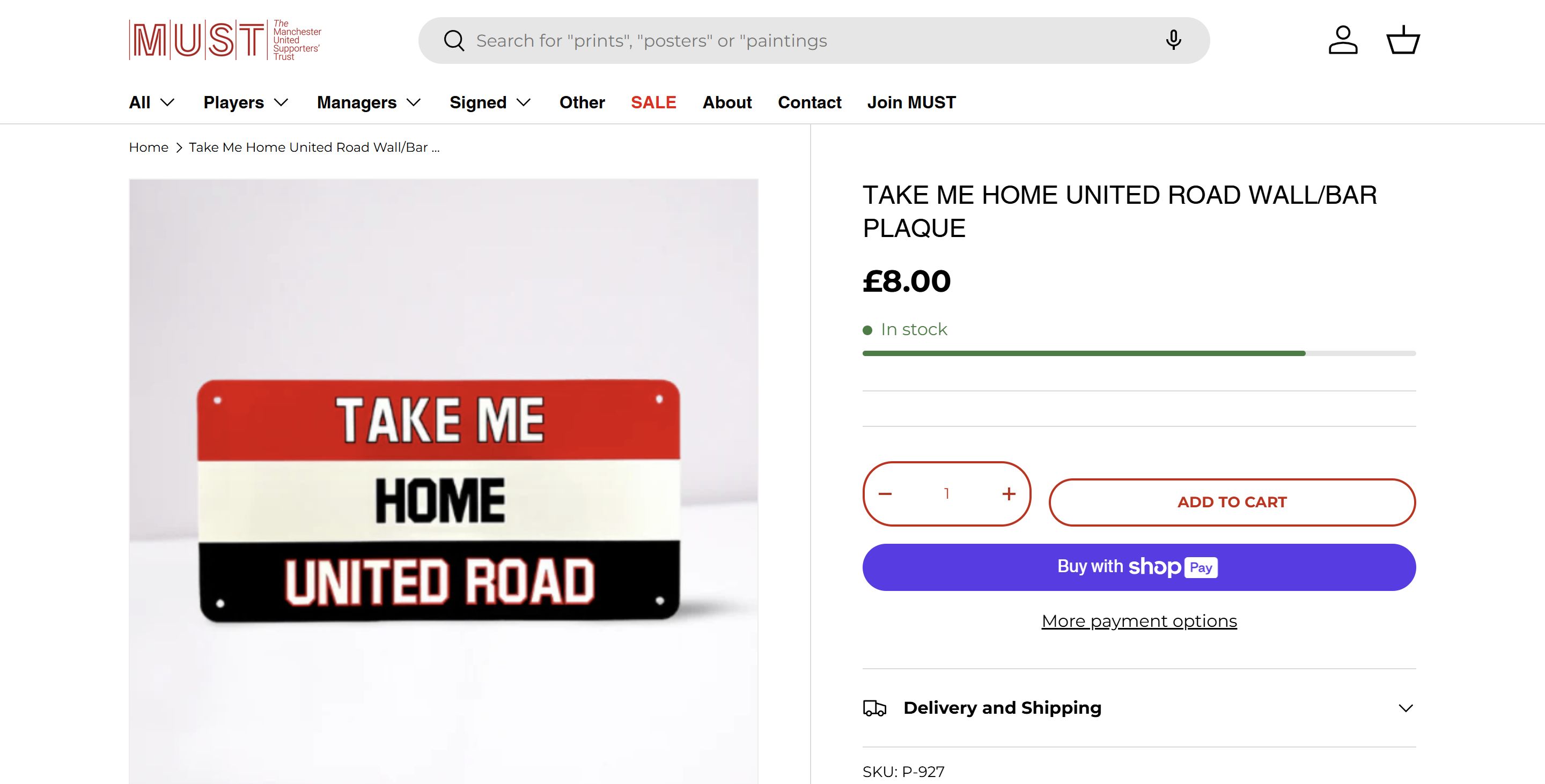The height and width of the screenshot is (784, 1545).
Task: Click the Add to Cart button
Action: [x=1232, y=502]
